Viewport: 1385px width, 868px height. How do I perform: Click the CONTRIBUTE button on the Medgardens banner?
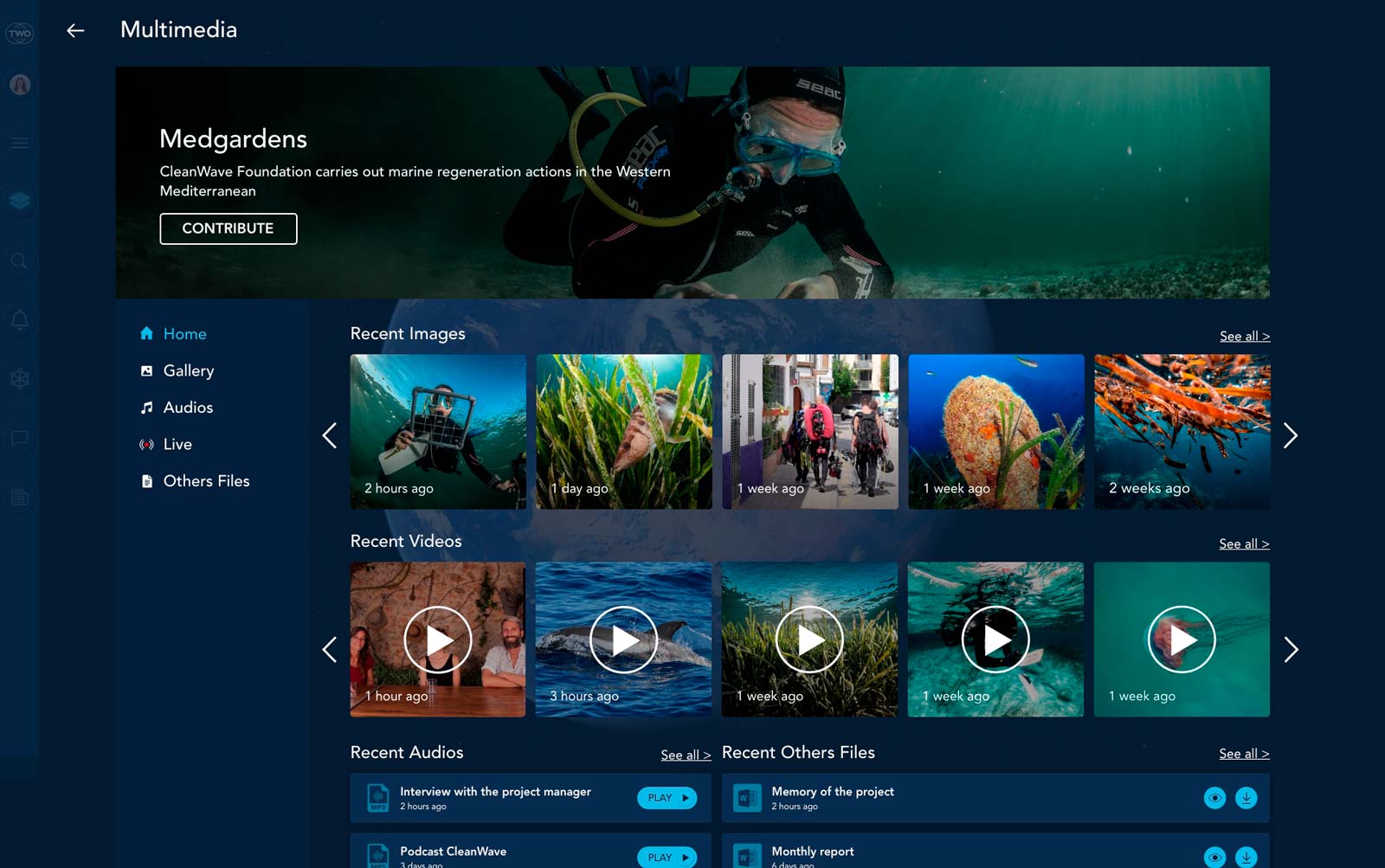point(229,228)
